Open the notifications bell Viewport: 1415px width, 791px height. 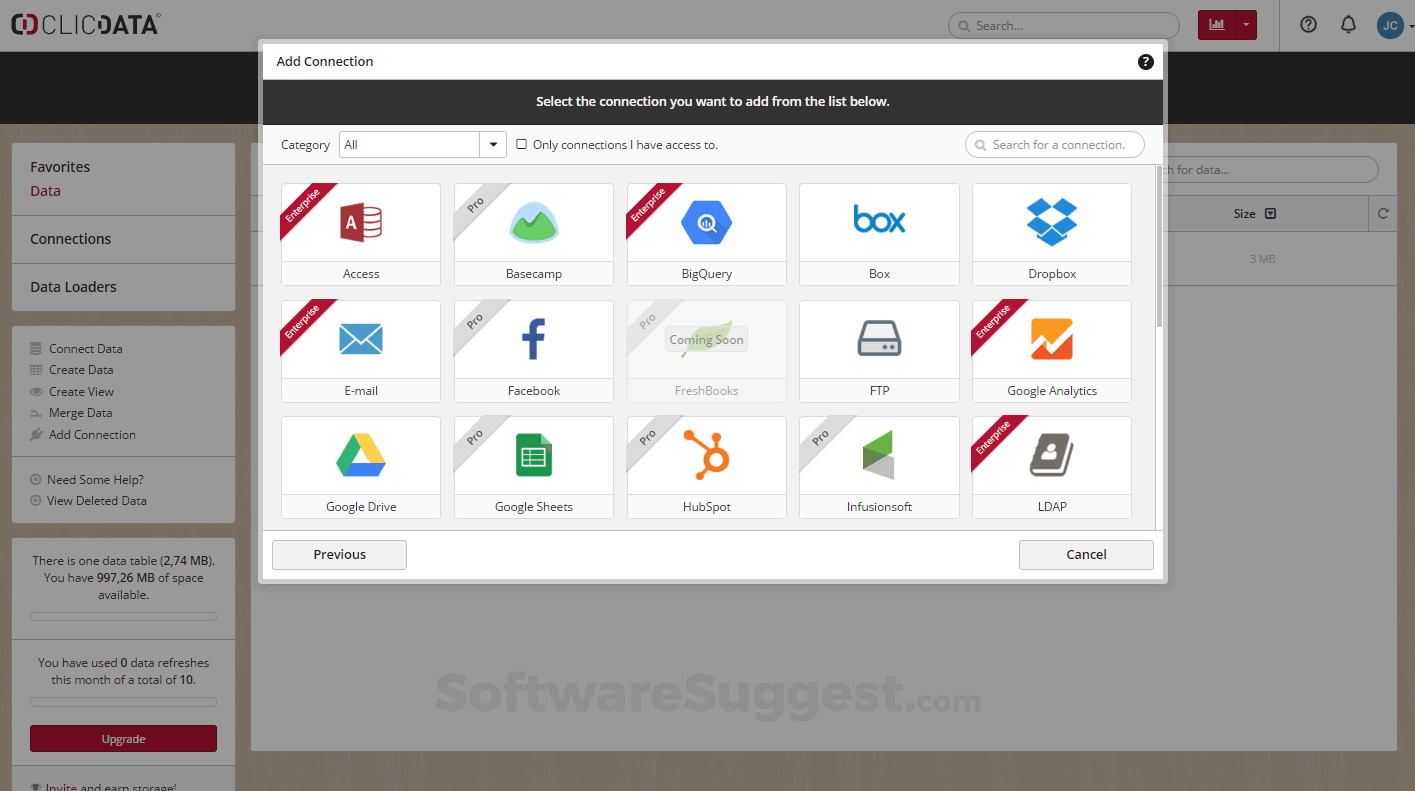(x=1348, y=24)
